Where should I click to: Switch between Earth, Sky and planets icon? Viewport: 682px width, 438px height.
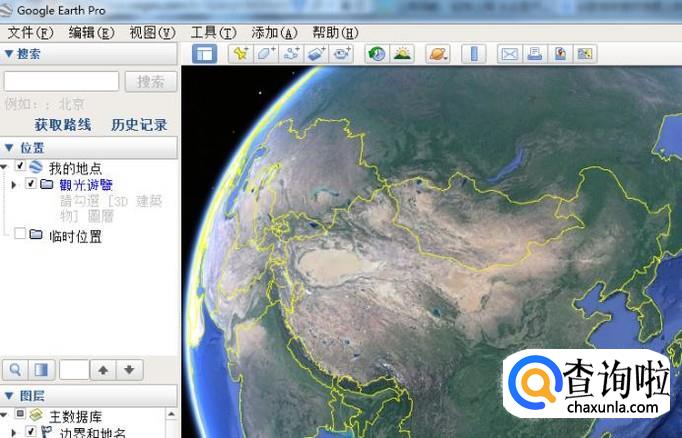438,54
